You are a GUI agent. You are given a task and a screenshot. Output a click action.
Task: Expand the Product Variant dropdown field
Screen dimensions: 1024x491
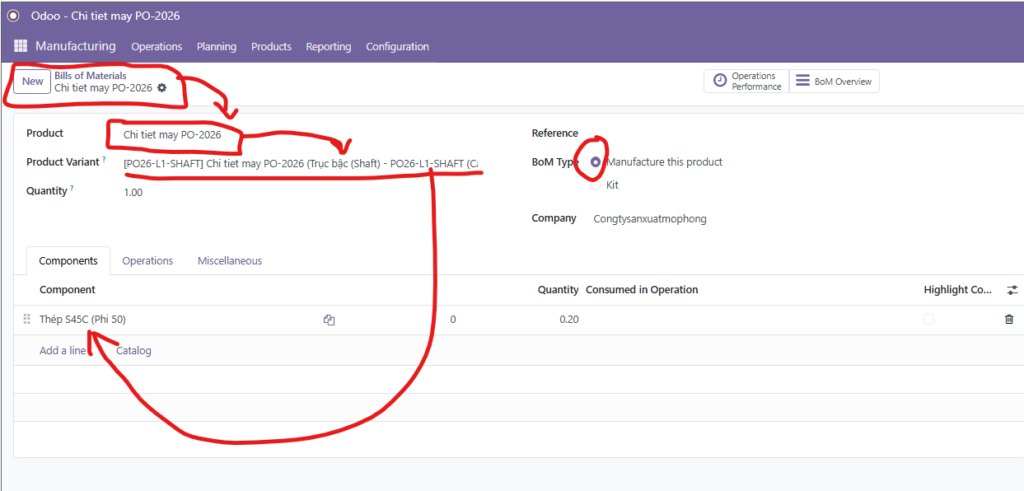(x=300, y=163)
